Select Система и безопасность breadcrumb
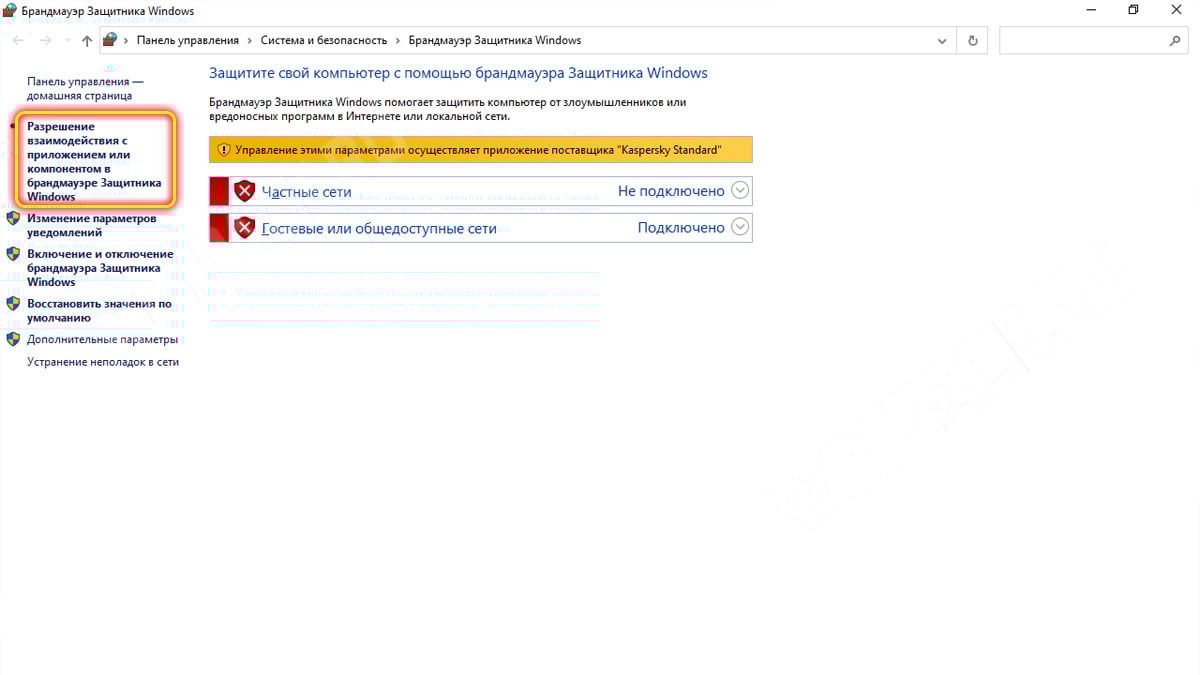This screenshot has width=1200, height=675. 324,41
